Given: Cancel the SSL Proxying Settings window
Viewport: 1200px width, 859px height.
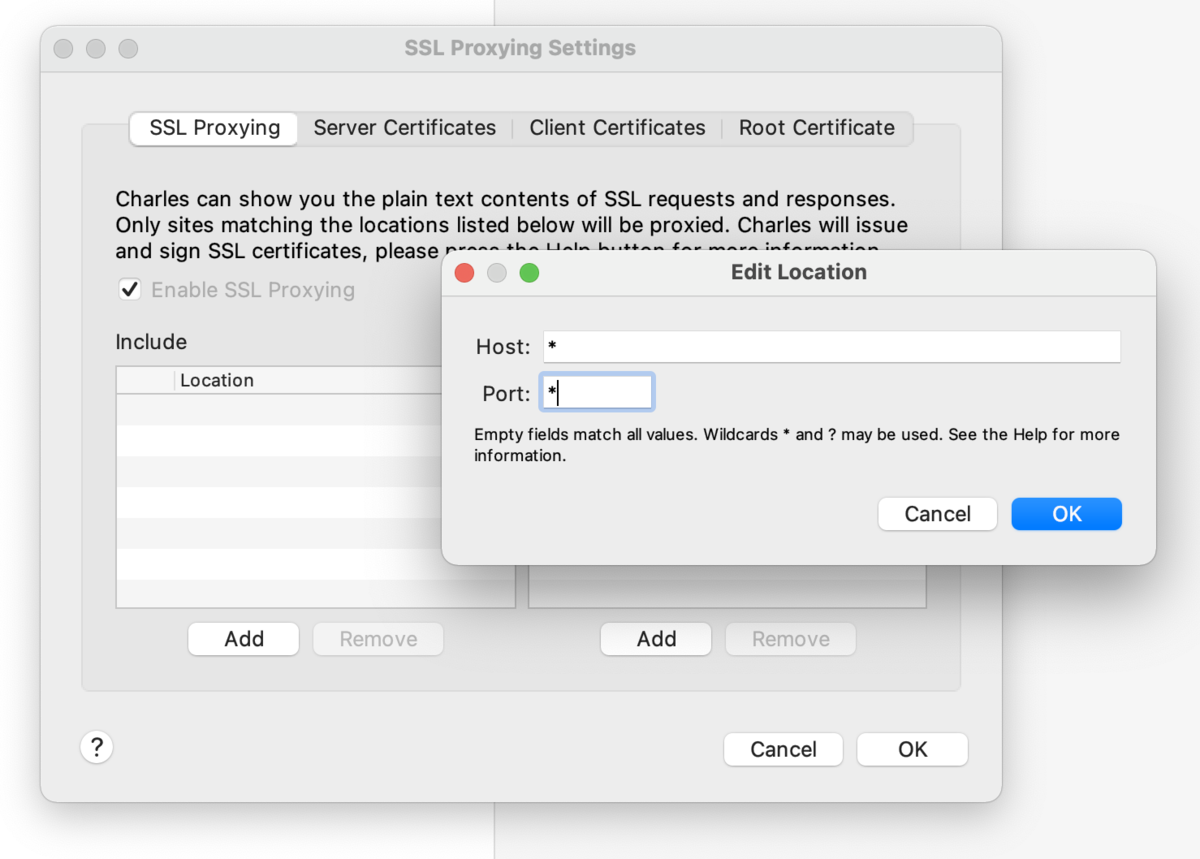Looking at the screenshot, I should [783, 749].
